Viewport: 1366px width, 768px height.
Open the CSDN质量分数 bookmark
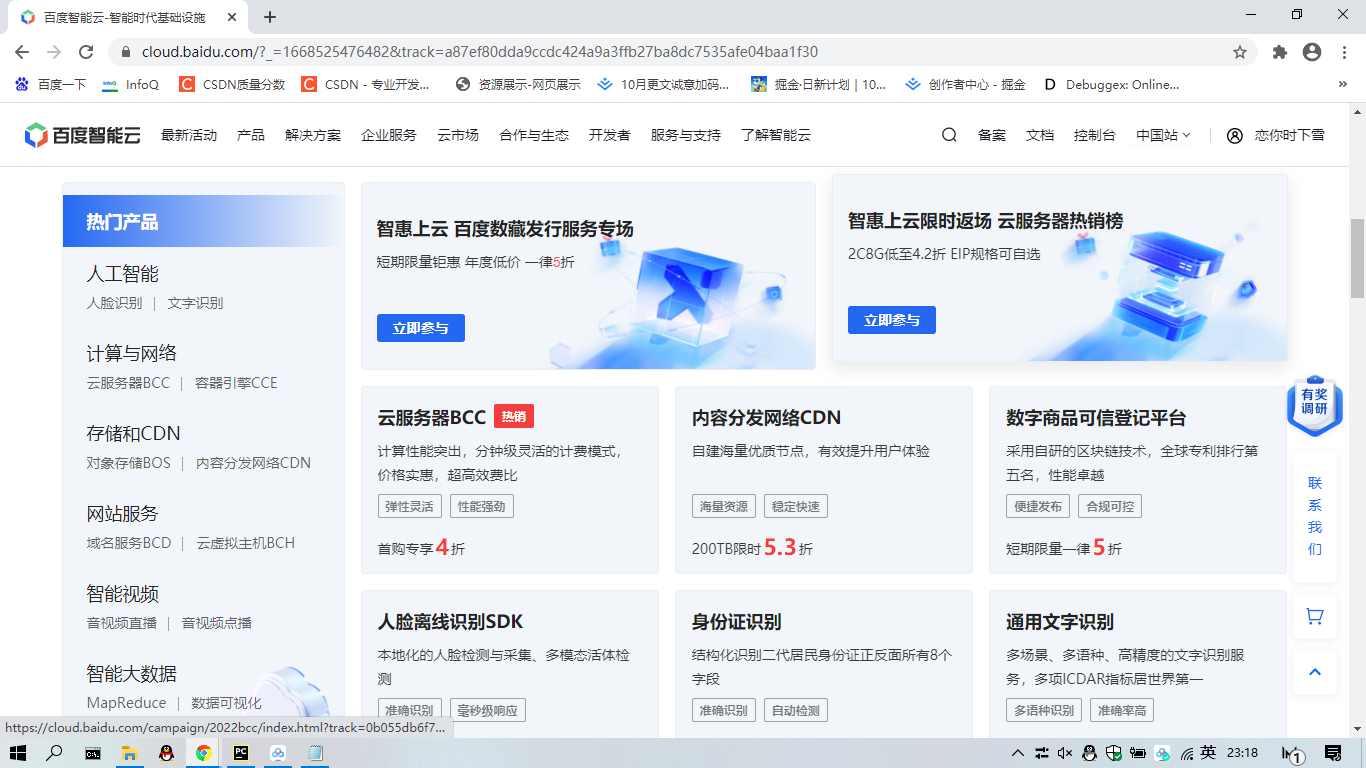232,85
